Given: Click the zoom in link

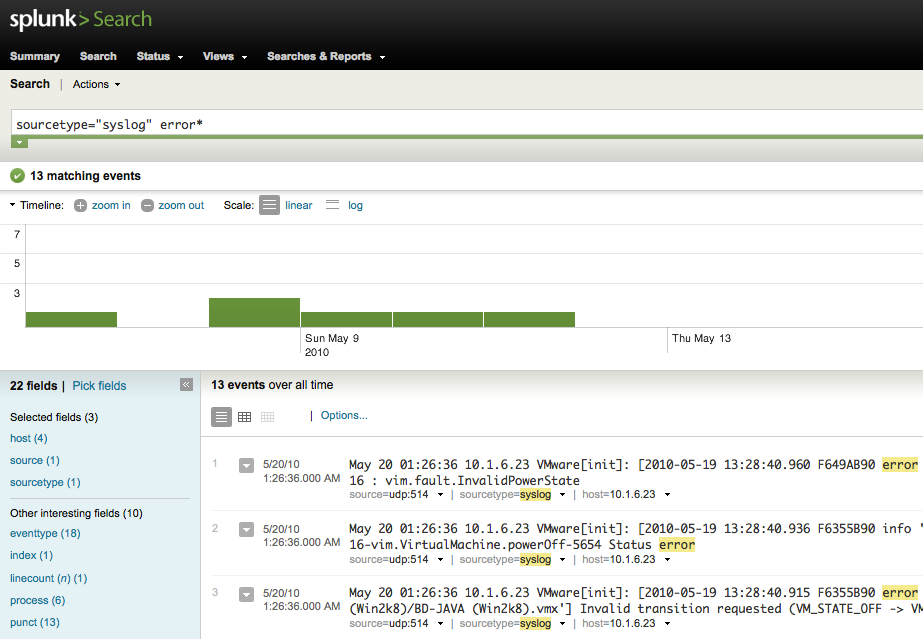Looking at the screenshot, I should tap(111, 205).
